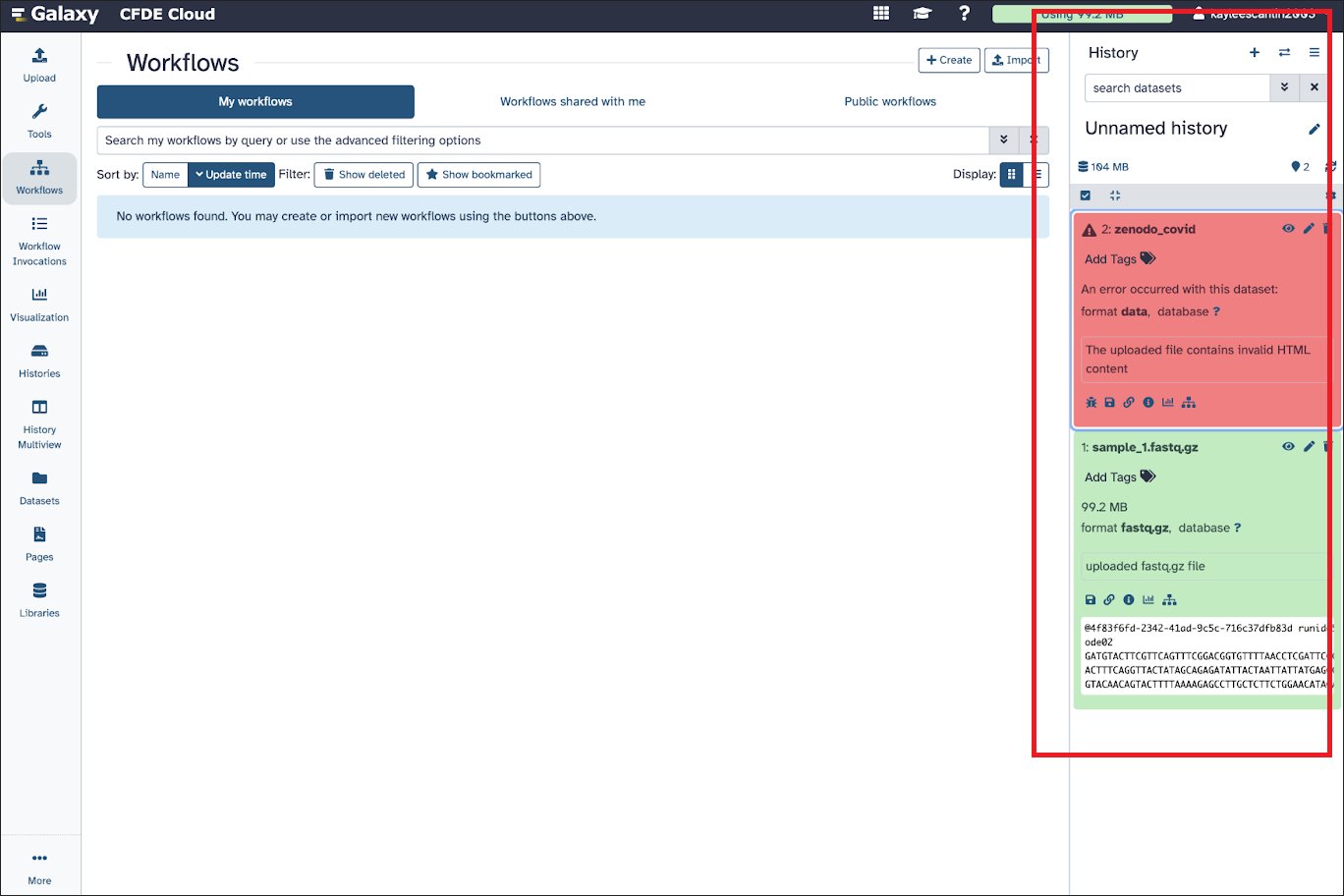Toggle the select-all datasets checkbox in History
Viewport: 1344px width, 896px height.
(x=1085, y=196)
